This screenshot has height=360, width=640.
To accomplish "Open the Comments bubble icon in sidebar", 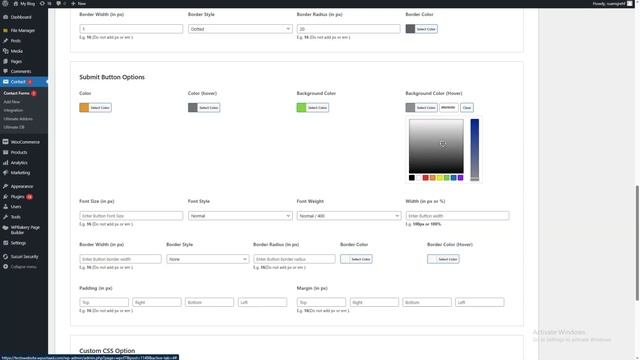I will (x=5, y=71).
